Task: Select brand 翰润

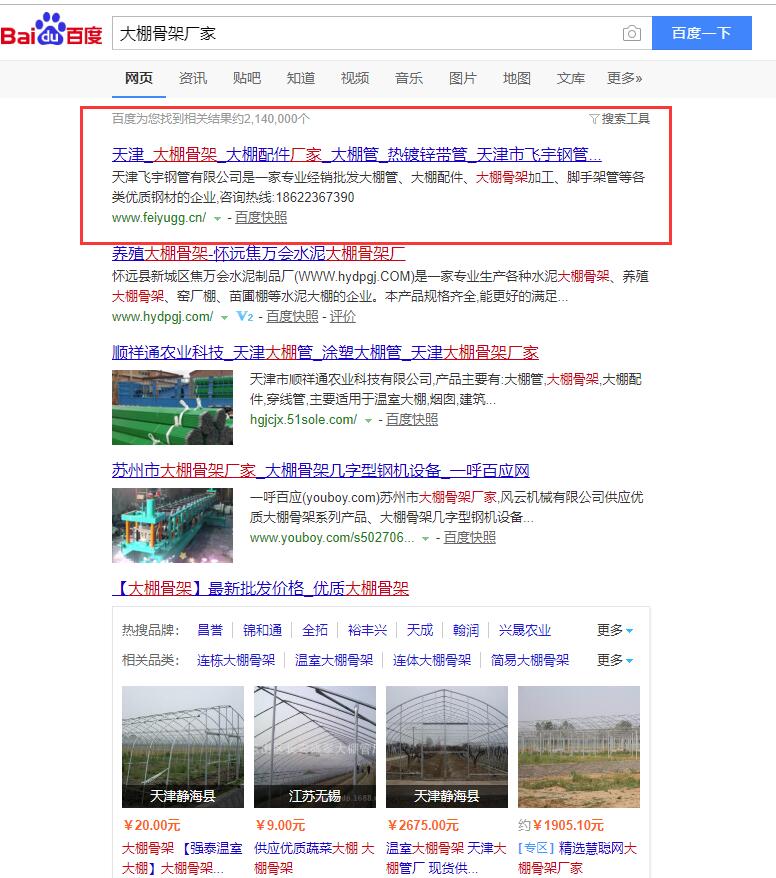Action: (466, 630)
